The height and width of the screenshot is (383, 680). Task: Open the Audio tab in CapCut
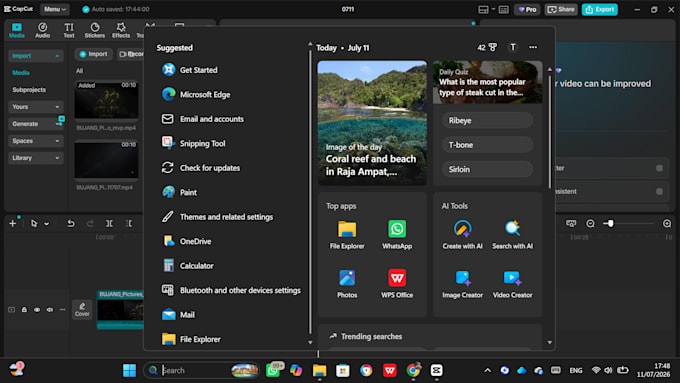[x=42, y=30]
